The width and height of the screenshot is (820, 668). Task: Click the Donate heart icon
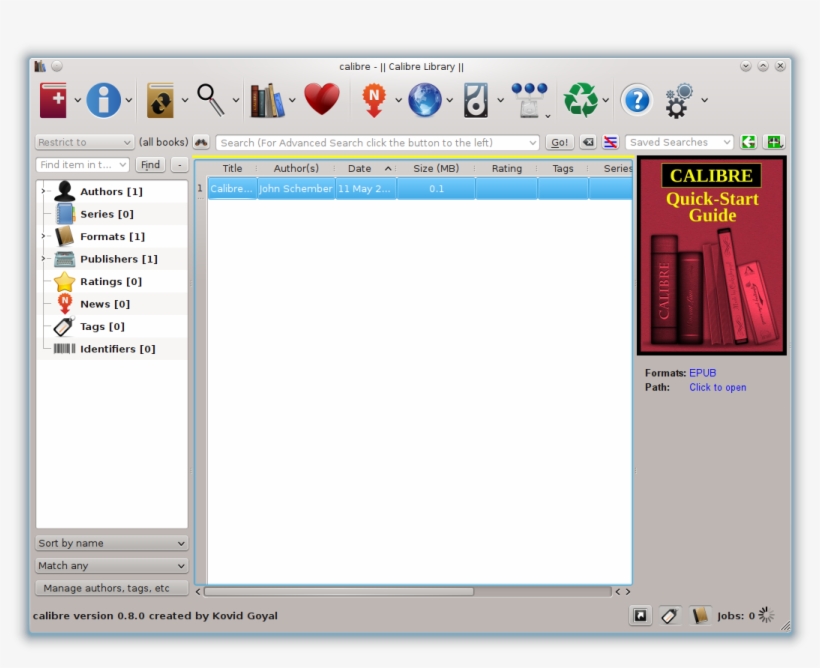(322, 99)
